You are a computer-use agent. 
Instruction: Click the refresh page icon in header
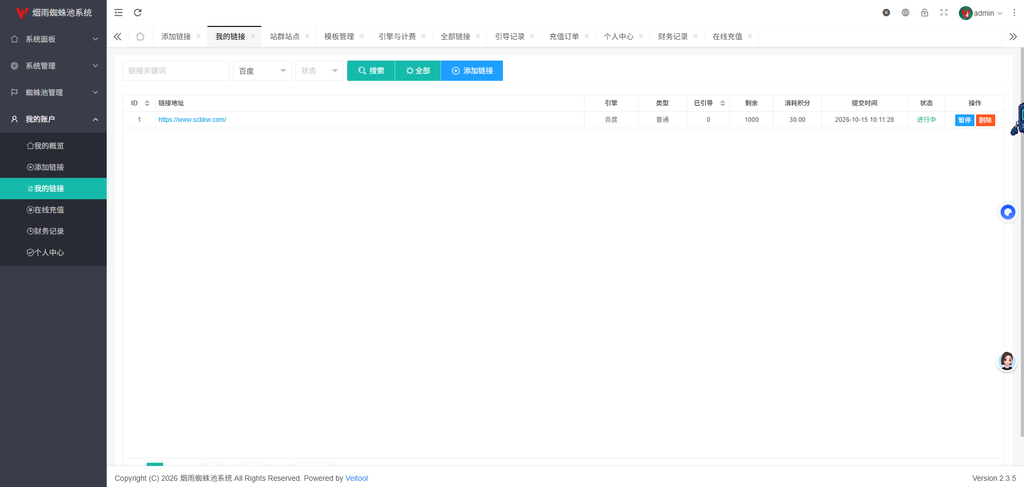[138, 12]
